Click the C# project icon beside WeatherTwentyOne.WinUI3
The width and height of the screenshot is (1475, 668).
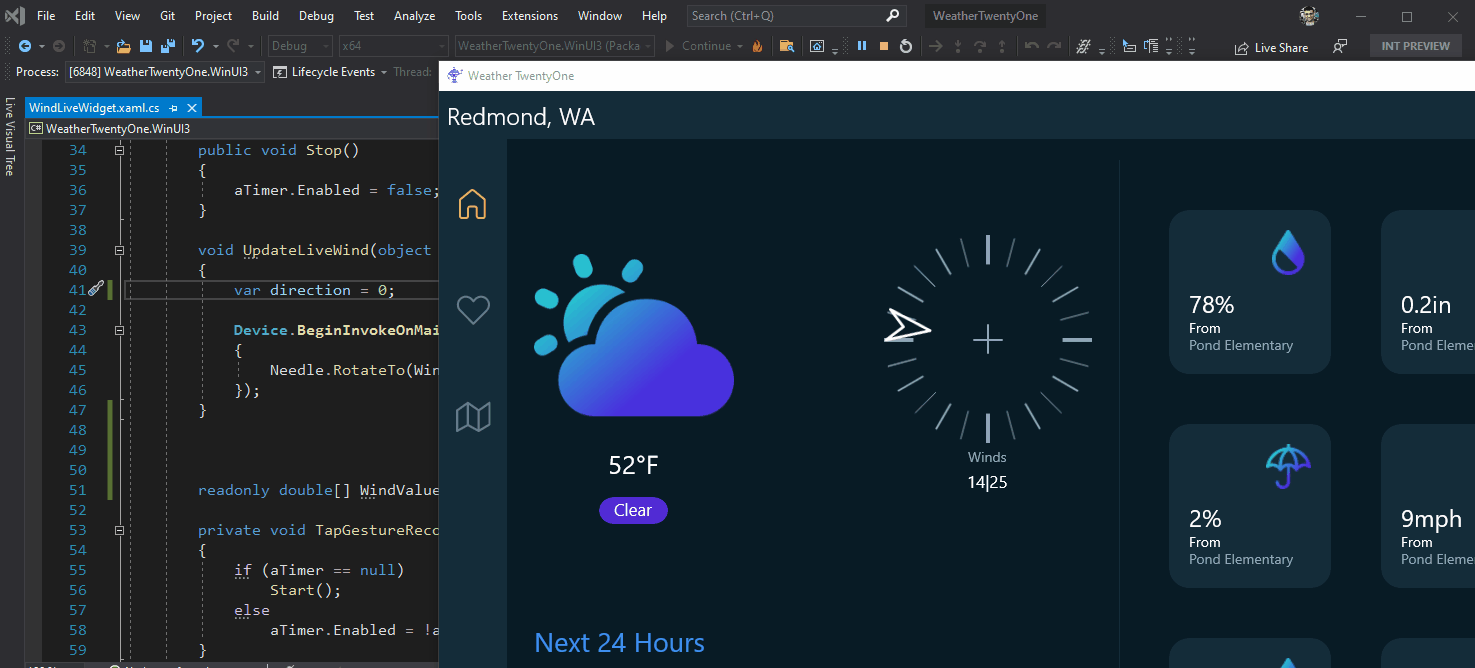36,128
